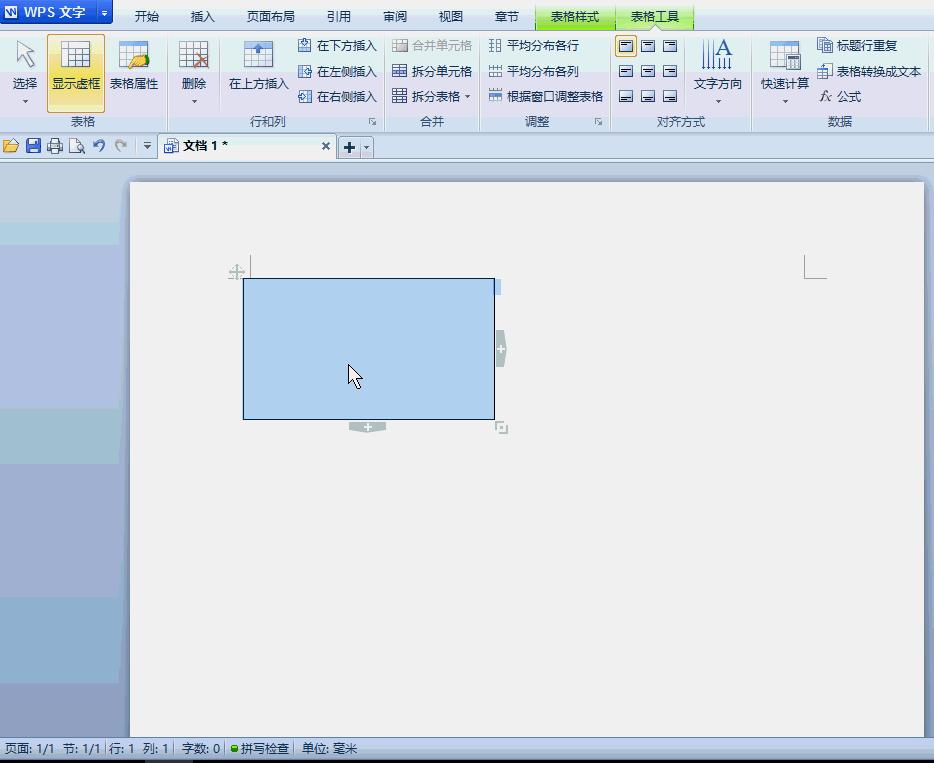Click the Print icon in quick access toolbar
Viewport: 934px width, 763px height.
pyautogui.click(x=55, y=145)
